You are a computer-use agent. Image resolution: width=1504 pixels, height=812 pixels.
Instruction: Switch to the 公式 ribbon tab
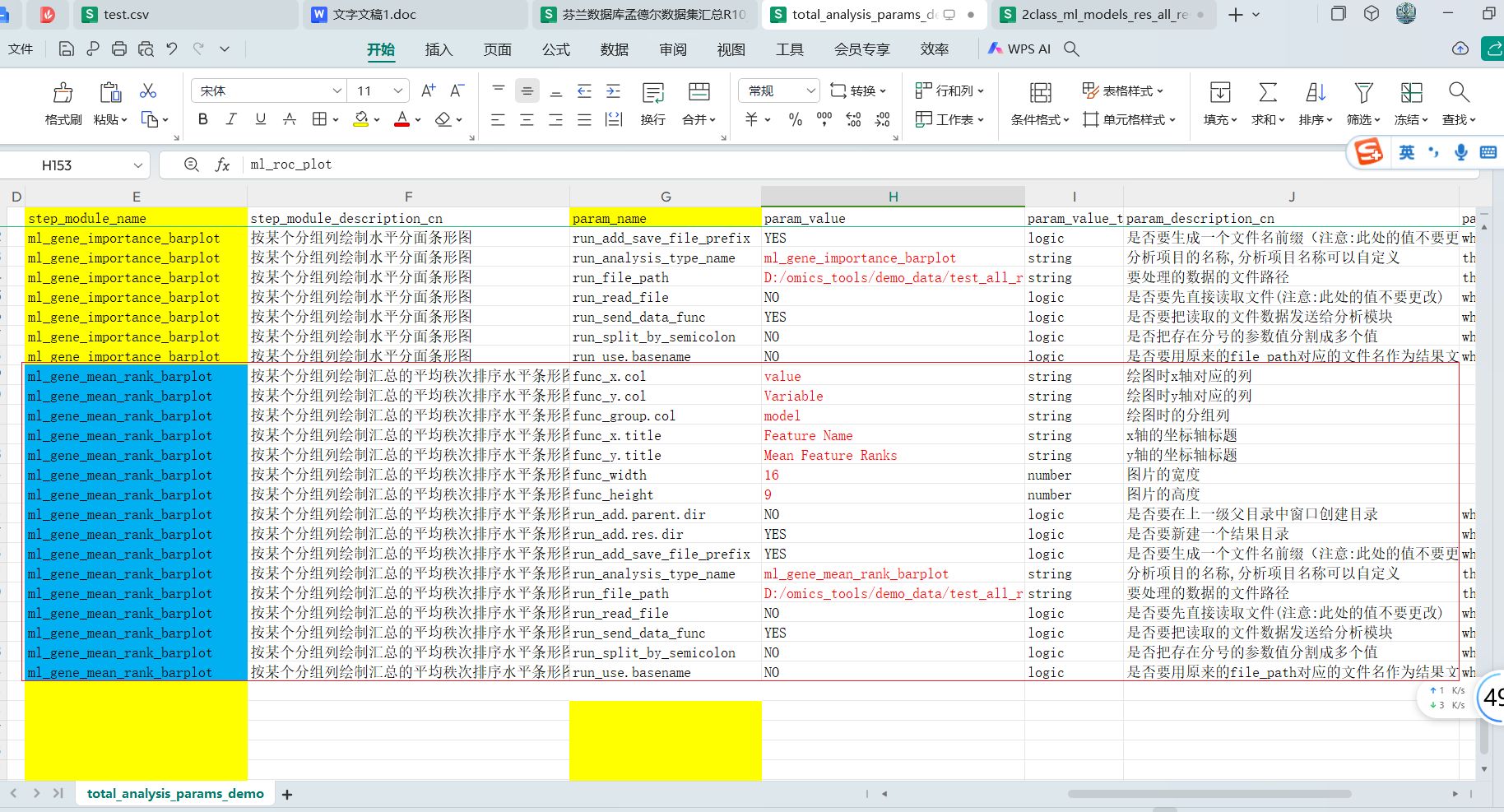(x=555, y=49)
